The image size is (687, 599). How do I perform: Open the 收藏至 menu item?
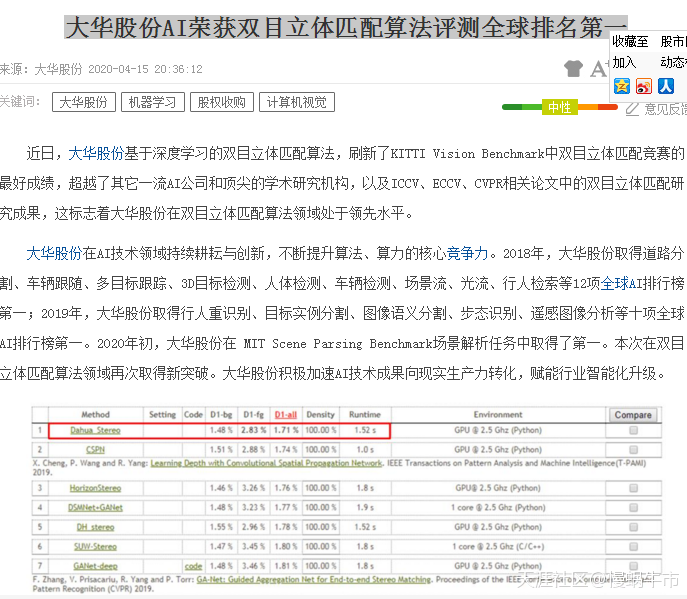click(630, 42)
